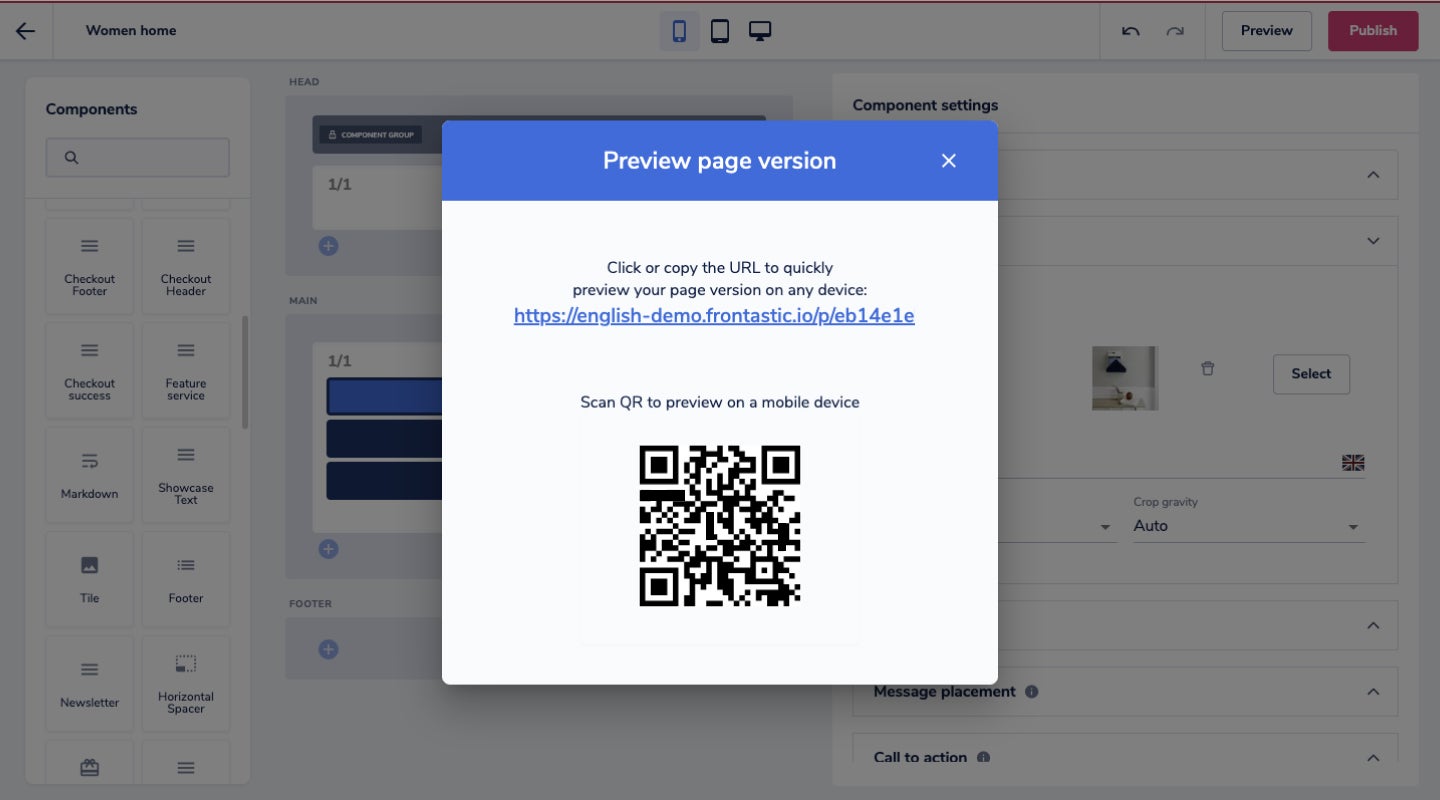Click the Component settings heading
Viewport: 1440px width, 800px height.
(x=925, y=105)
